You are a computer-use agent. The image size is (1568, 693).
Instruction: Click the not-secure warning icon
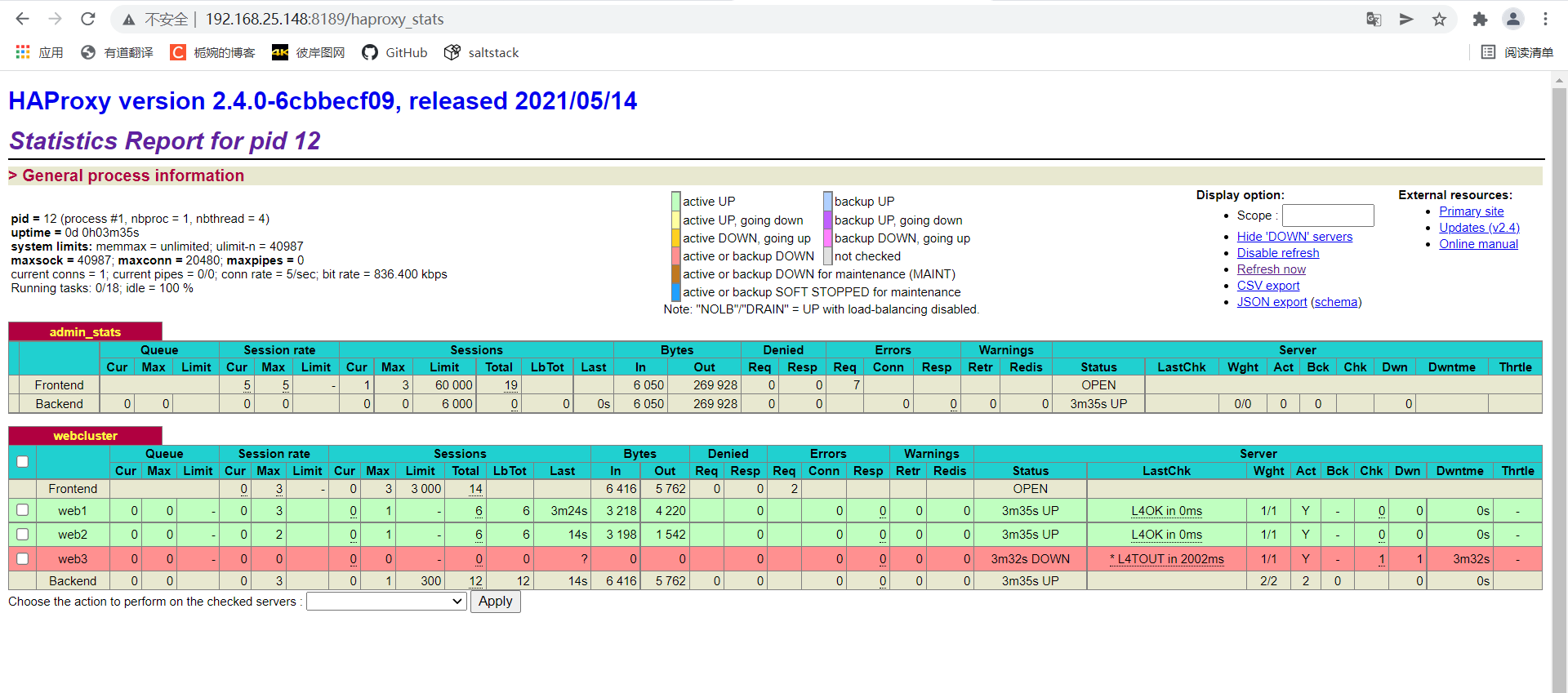pyautogui.click(x=129, y=20)
